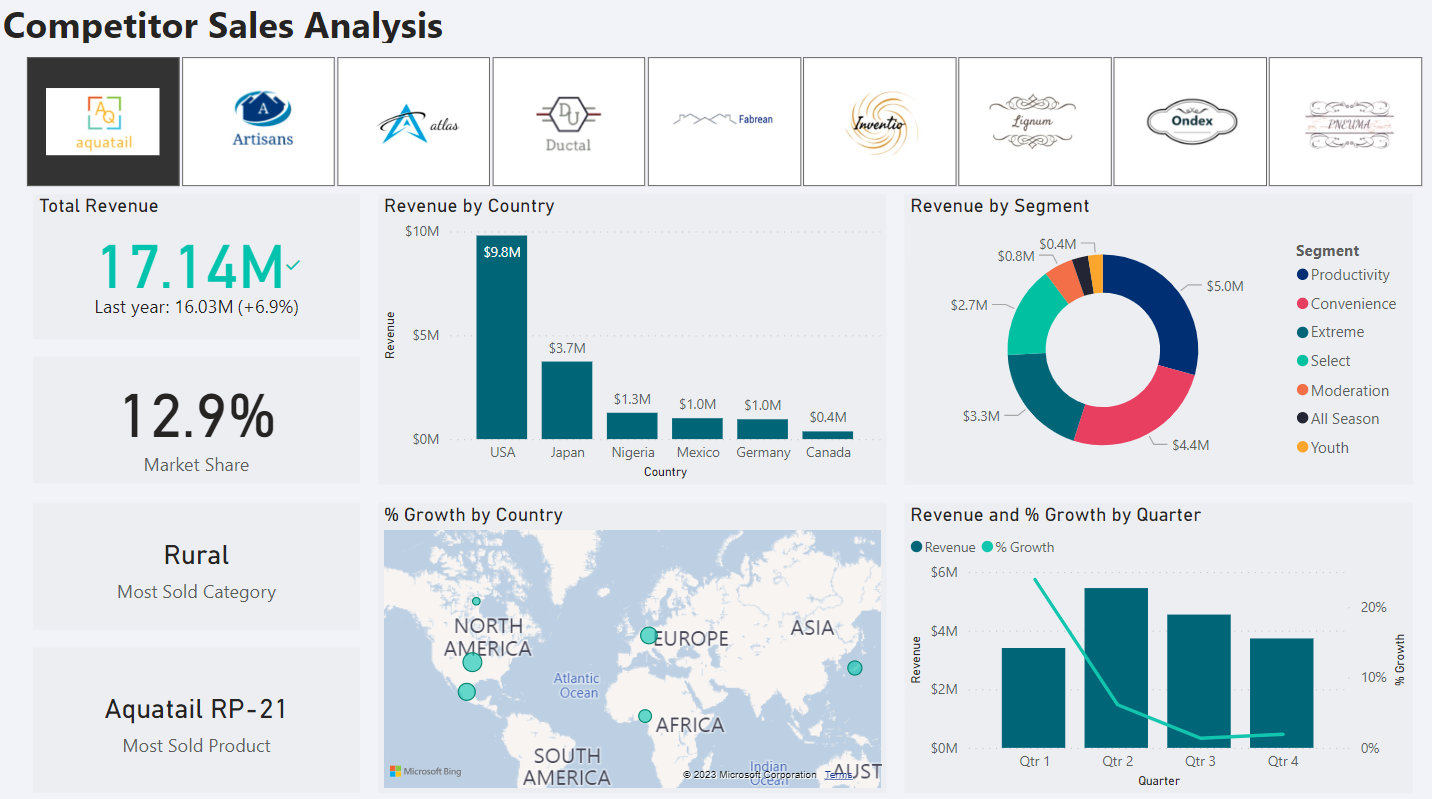
Task: Select the Pneuma logo tile
Action: tap(1345, 121)
